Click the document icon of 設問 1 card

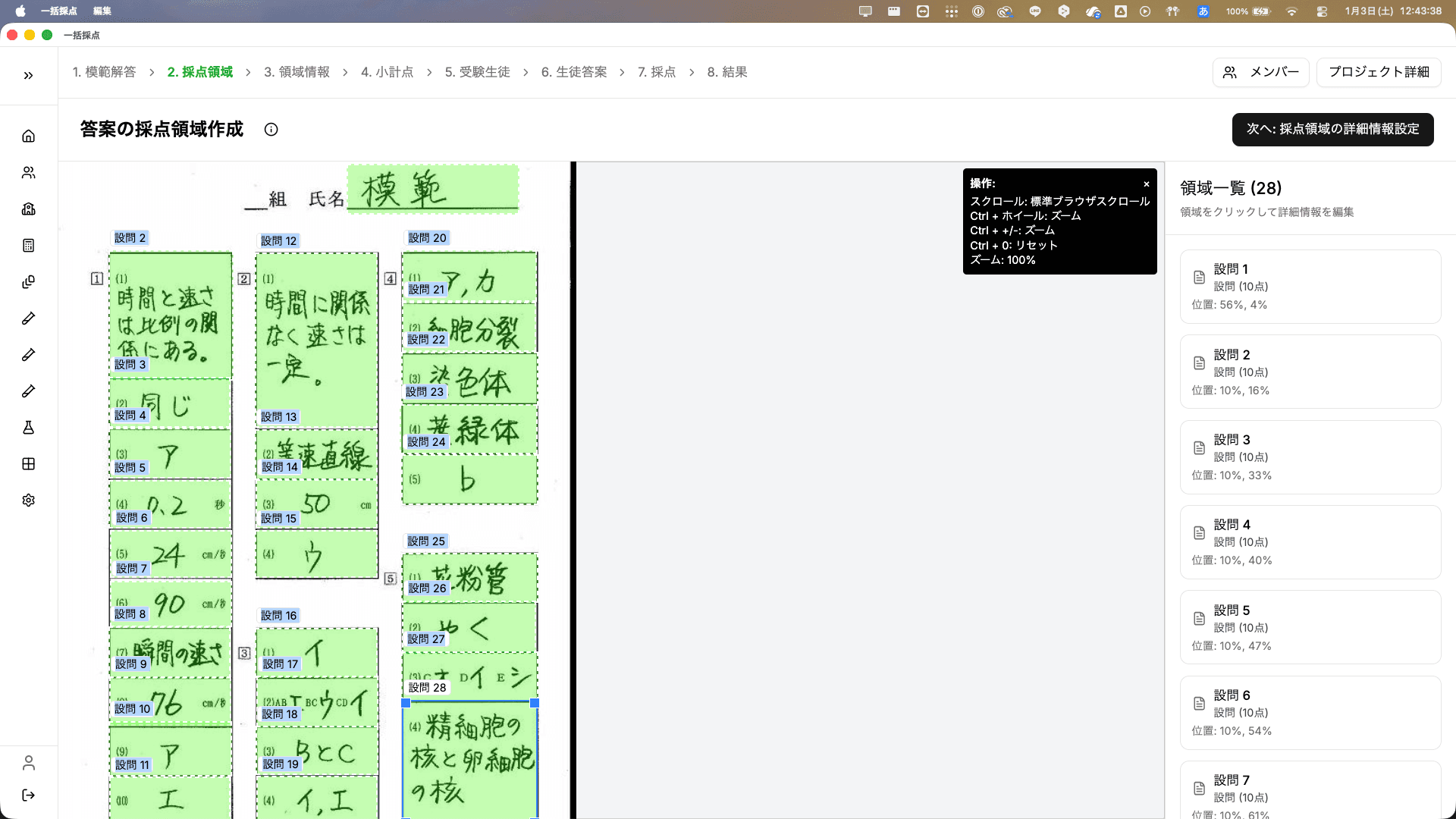[1199, 278]
